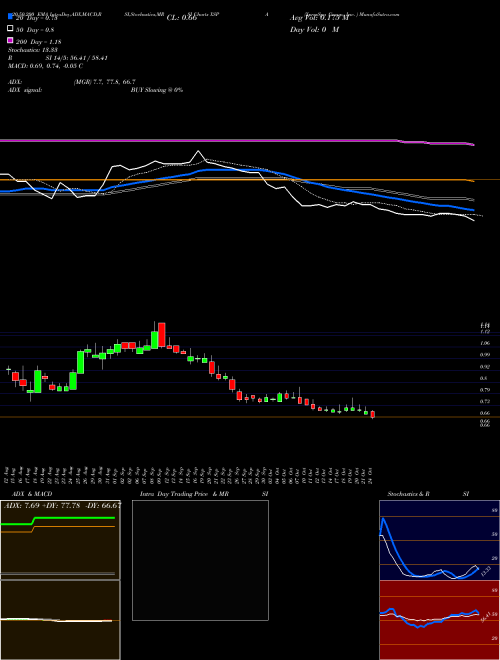Click the 'ADX: 7.69 +DY: 77.78 -DY: 66.67' readout
The image size is (500, 660).
point(62,506)
